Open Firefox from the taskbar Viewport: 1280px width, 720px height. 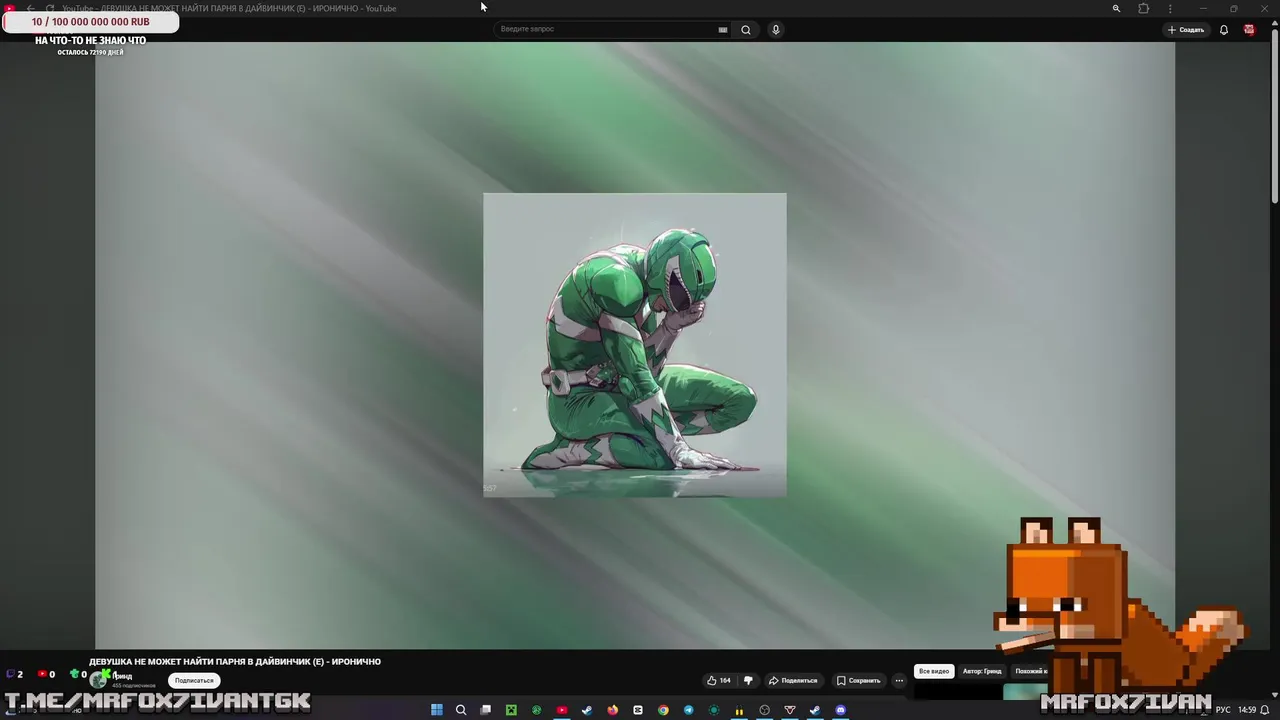click(x=612, y=710)
